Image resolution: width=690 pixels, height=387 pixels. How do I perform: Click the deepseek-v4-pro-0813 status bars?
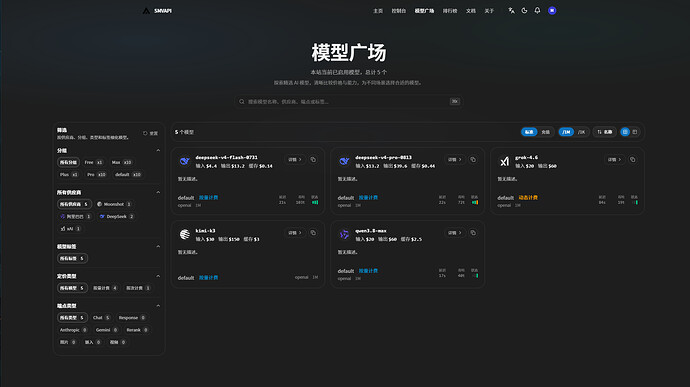tap(475, 203)
